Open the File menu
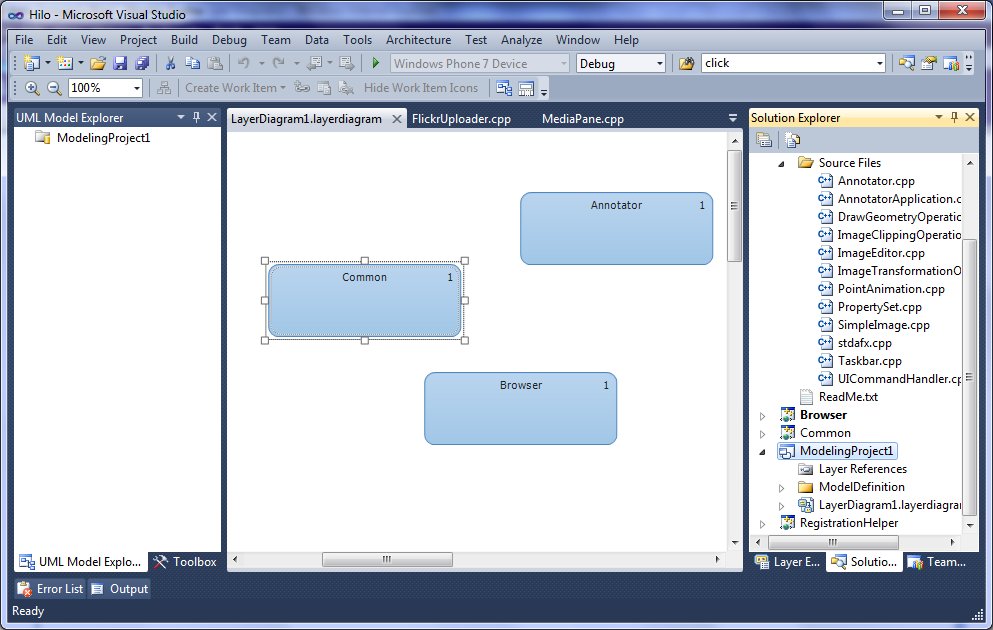993x630 pixels. (x=24, y=39)
